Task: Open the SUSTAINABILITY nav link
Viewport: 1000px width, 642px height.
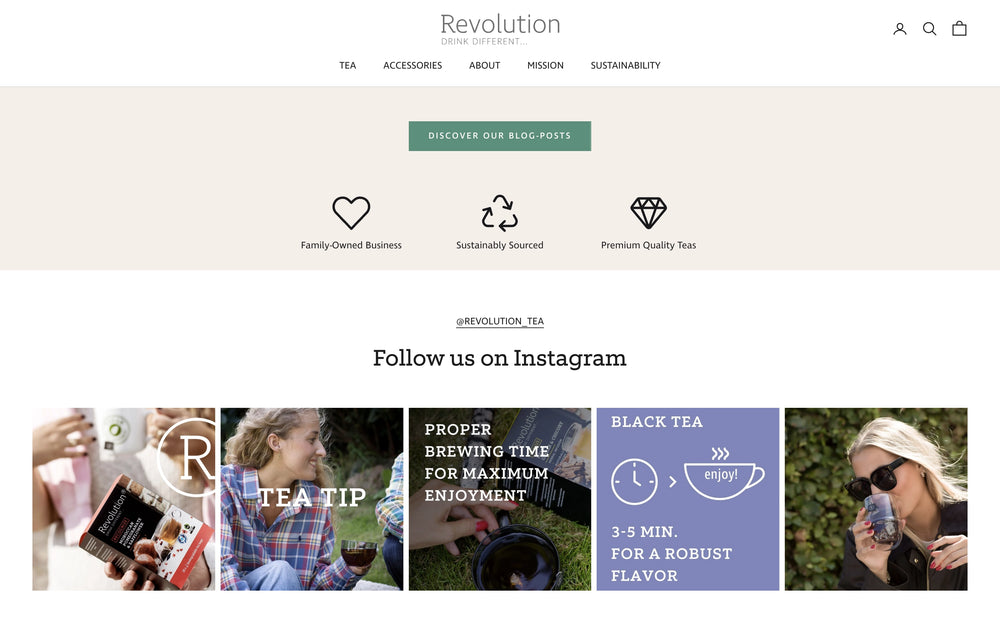Action: tap(626, 65)
